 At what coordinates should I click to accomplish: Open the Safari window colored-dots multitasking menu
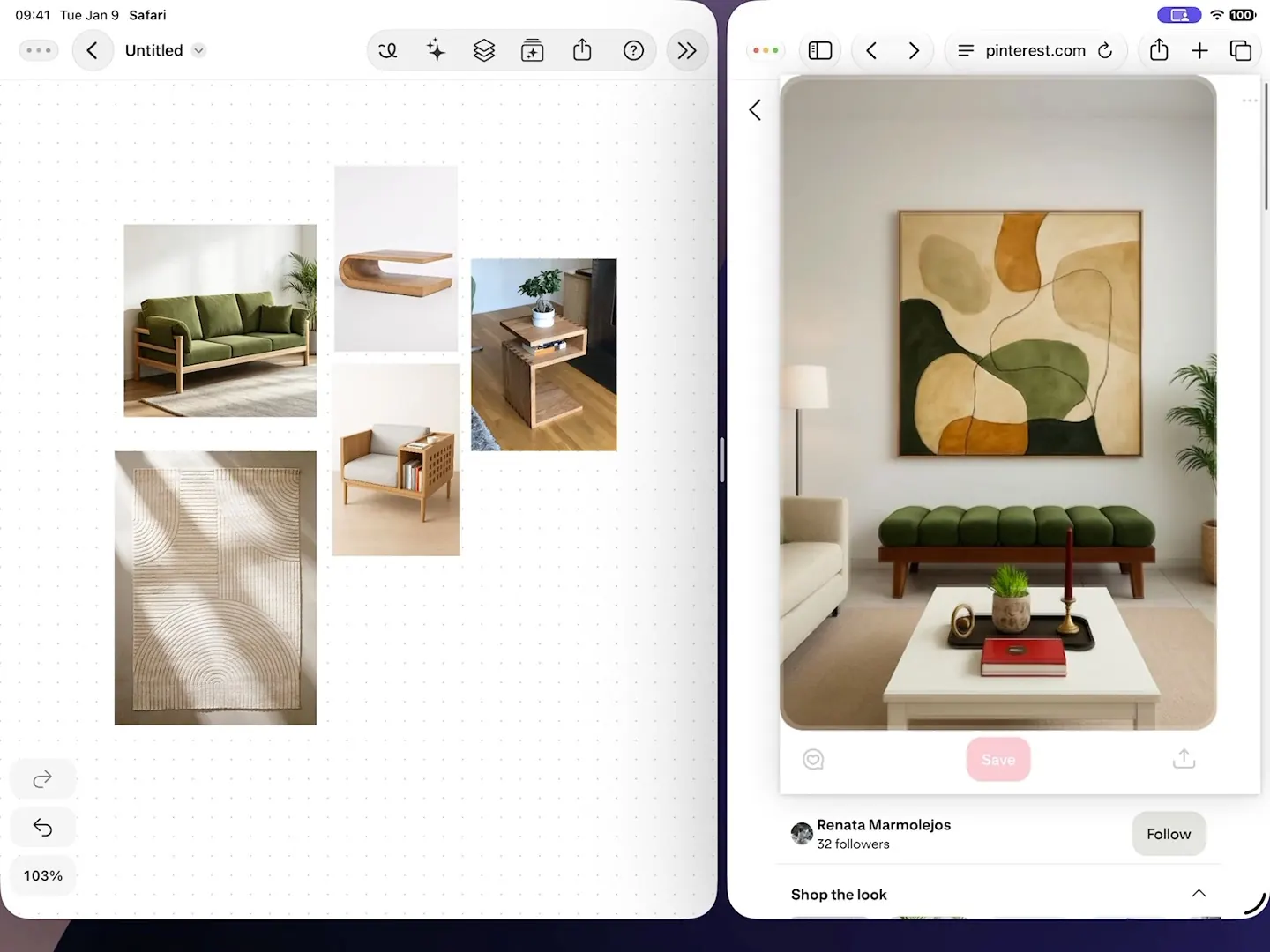[765, 50]
